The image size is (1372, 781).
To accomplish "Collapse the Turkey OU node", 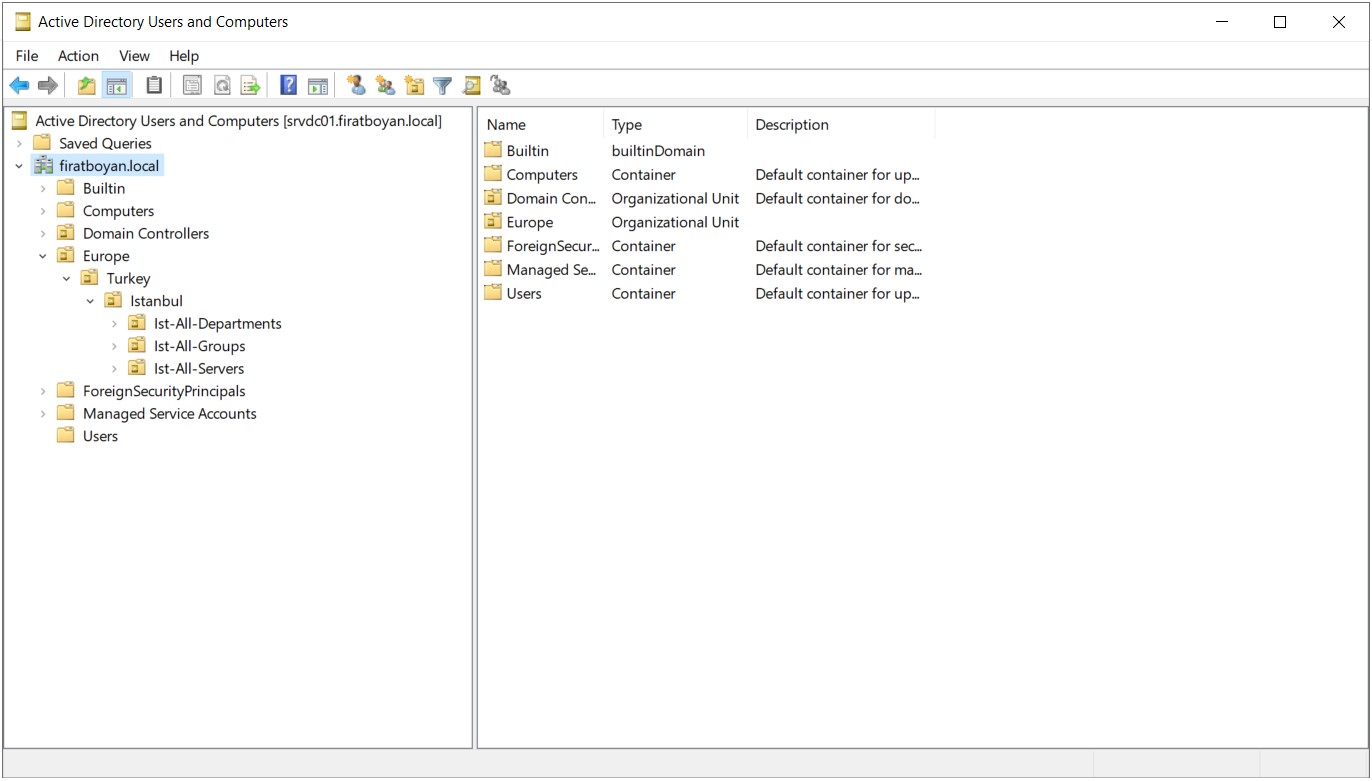I will click(67, 278).
